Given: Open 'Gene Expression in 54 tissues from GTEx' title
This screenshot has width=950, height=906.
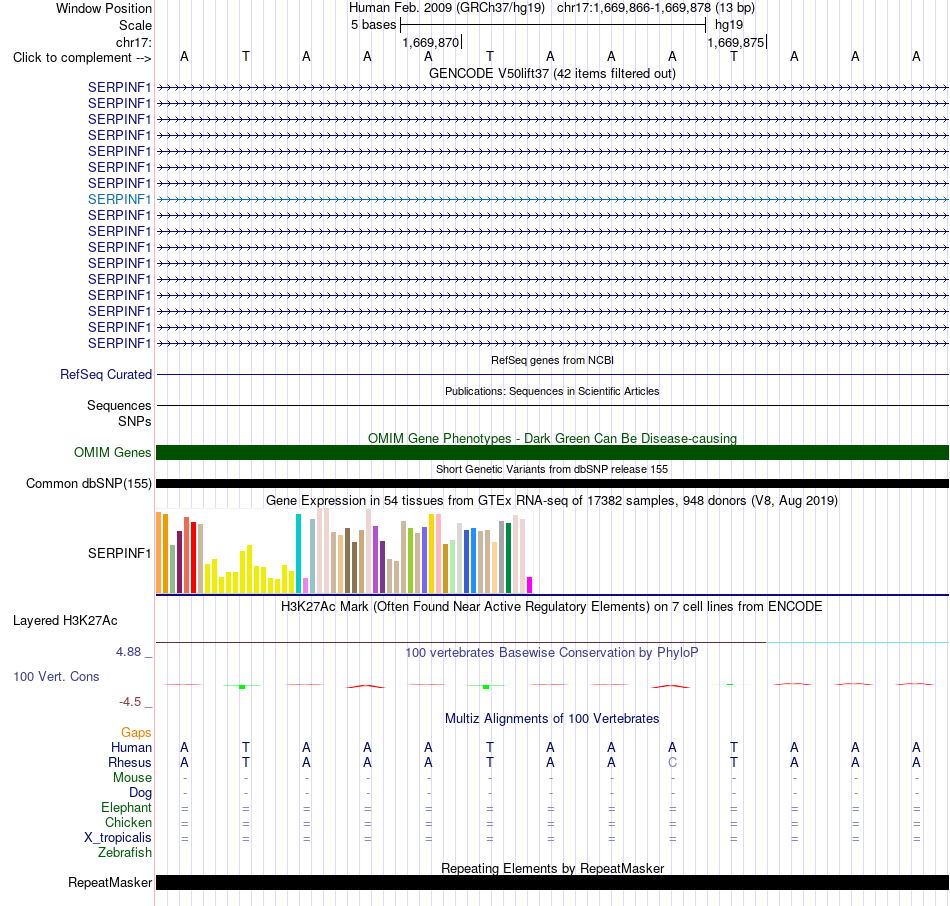Looking at the screenshot, I should pos(552,501).
